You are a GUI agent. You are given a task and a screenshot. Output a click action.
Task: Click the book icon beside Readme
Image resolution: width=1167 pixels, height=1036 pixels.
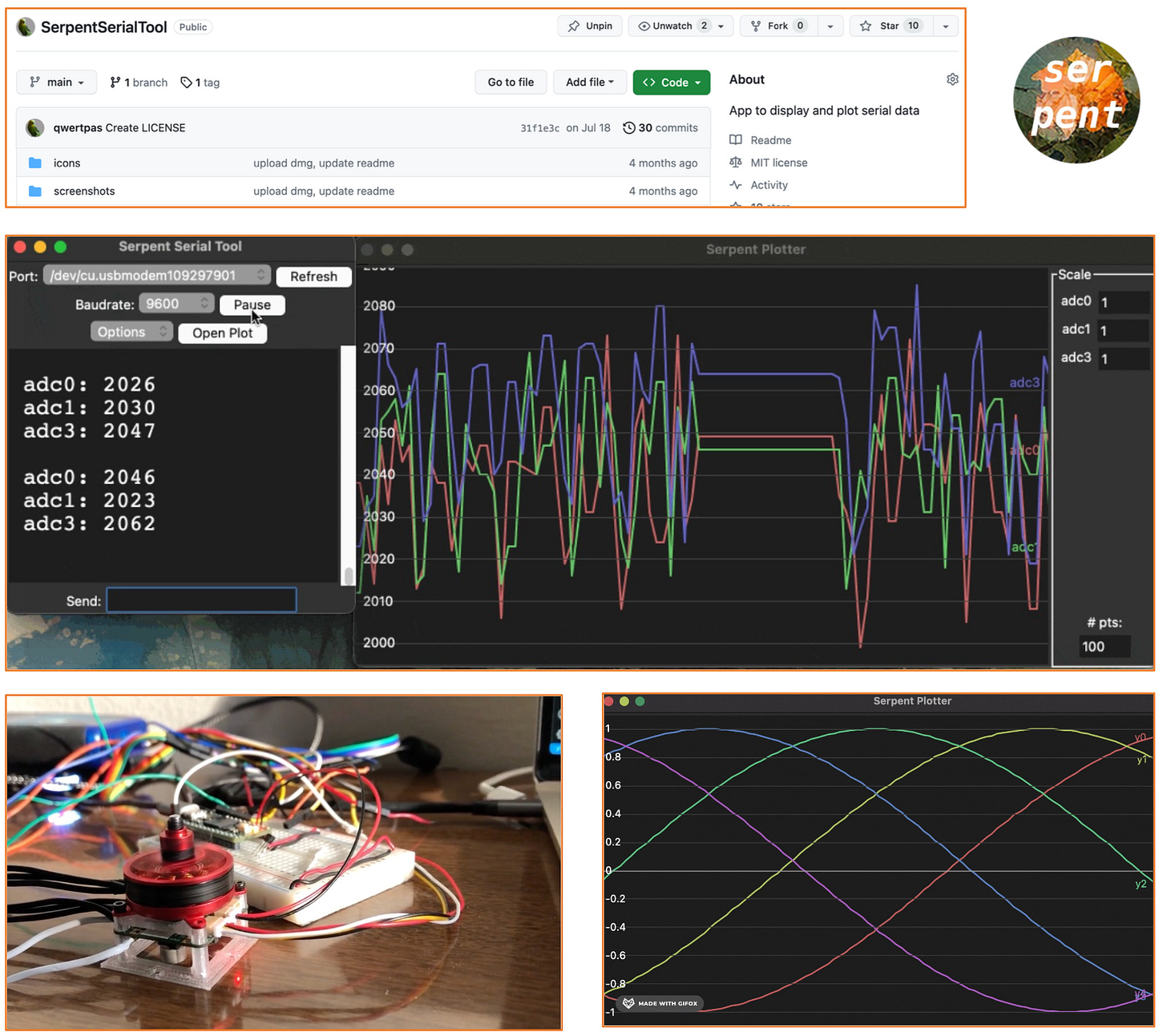pos(736,139)
